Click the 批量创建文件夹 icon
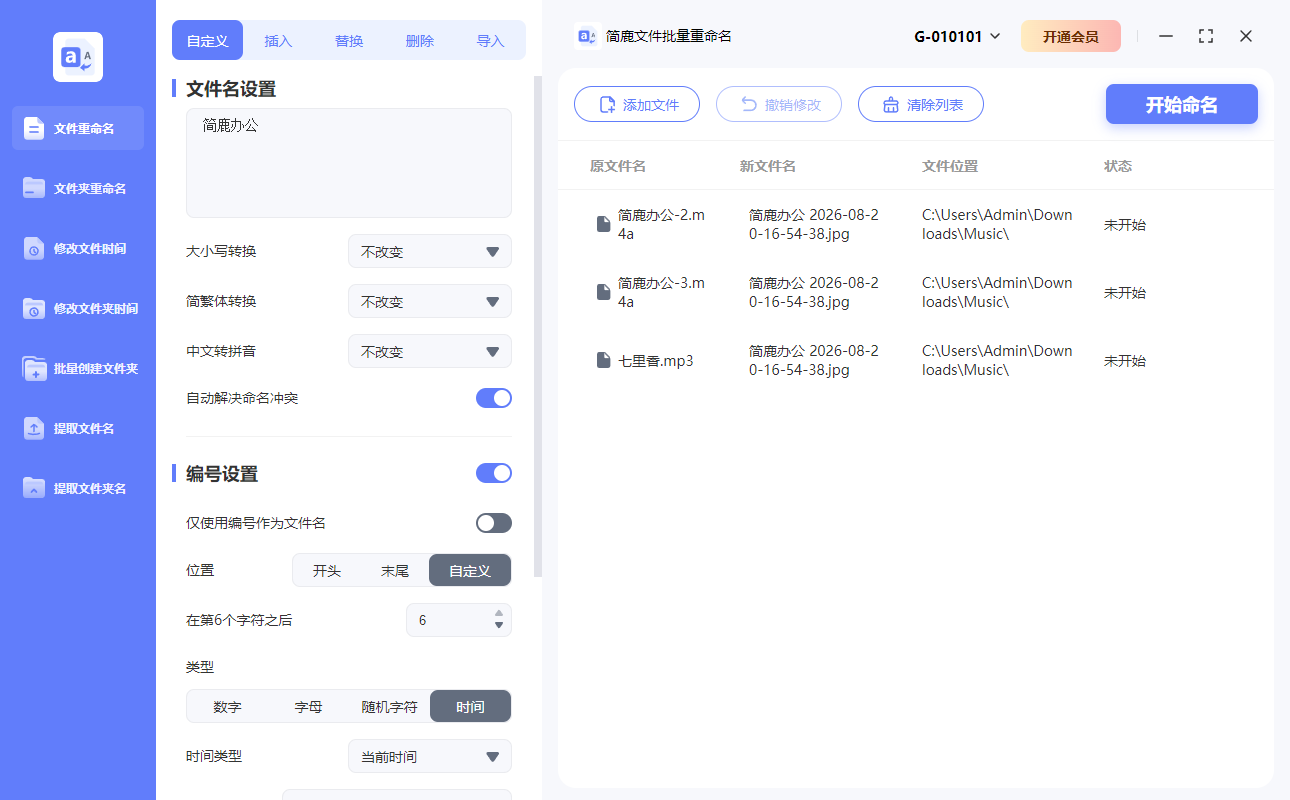 34,368
